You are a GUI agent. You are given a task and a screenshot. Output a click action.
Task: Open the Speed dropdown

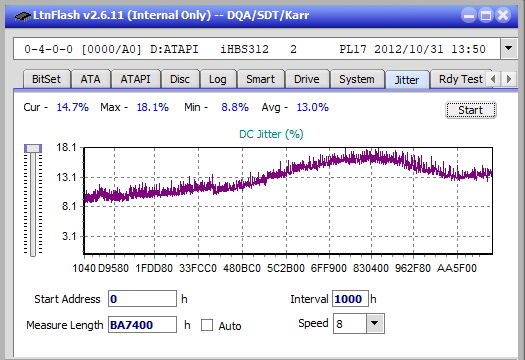[x=375, y=323]
